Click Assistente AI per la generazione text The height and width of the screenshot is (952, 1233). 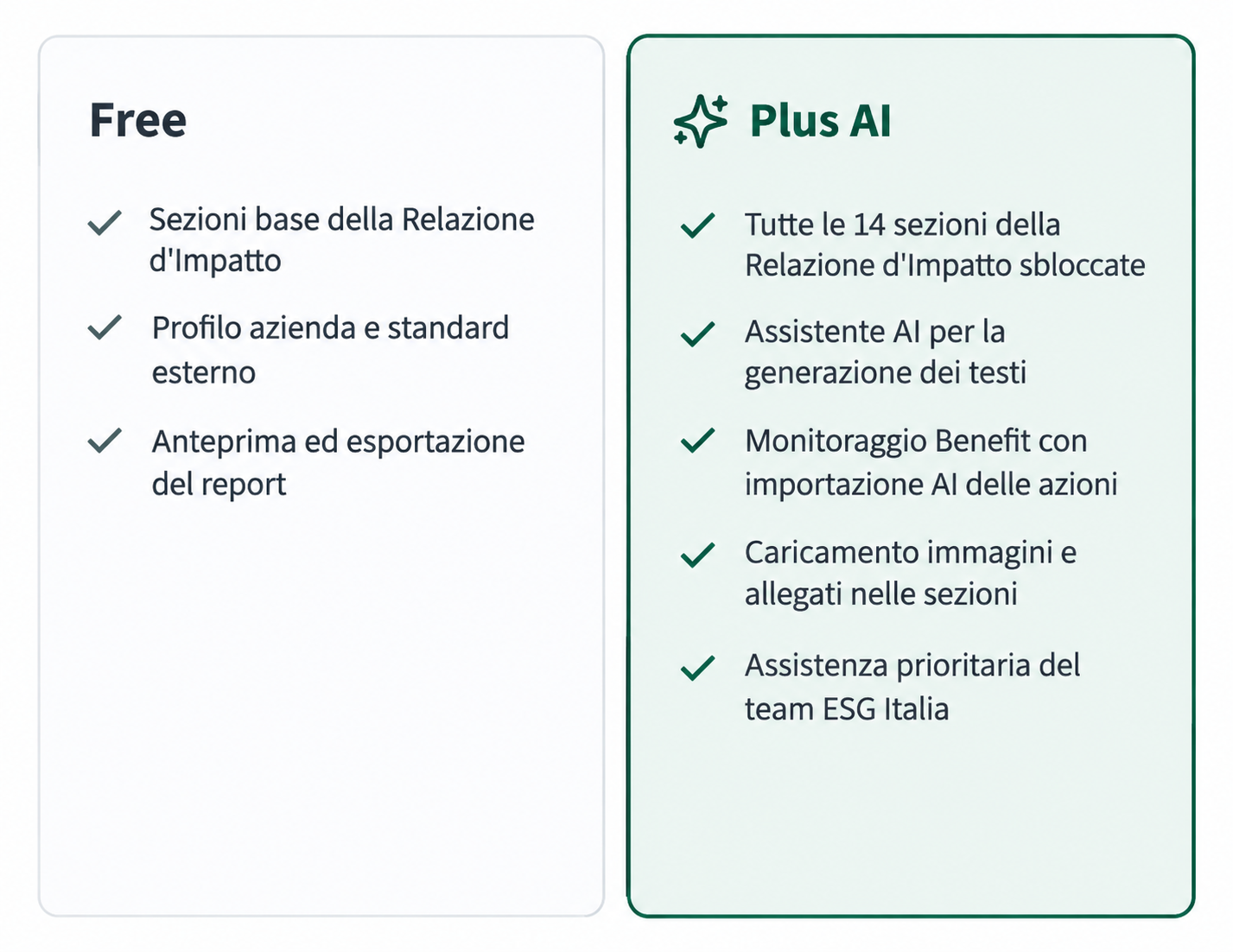886,352
